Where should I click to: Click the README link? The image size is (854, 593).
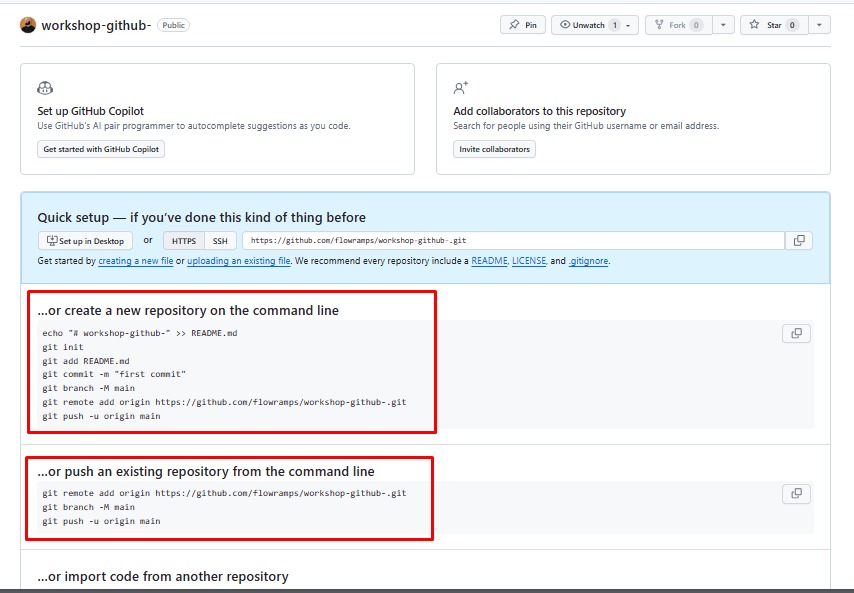tap(489, 261)
